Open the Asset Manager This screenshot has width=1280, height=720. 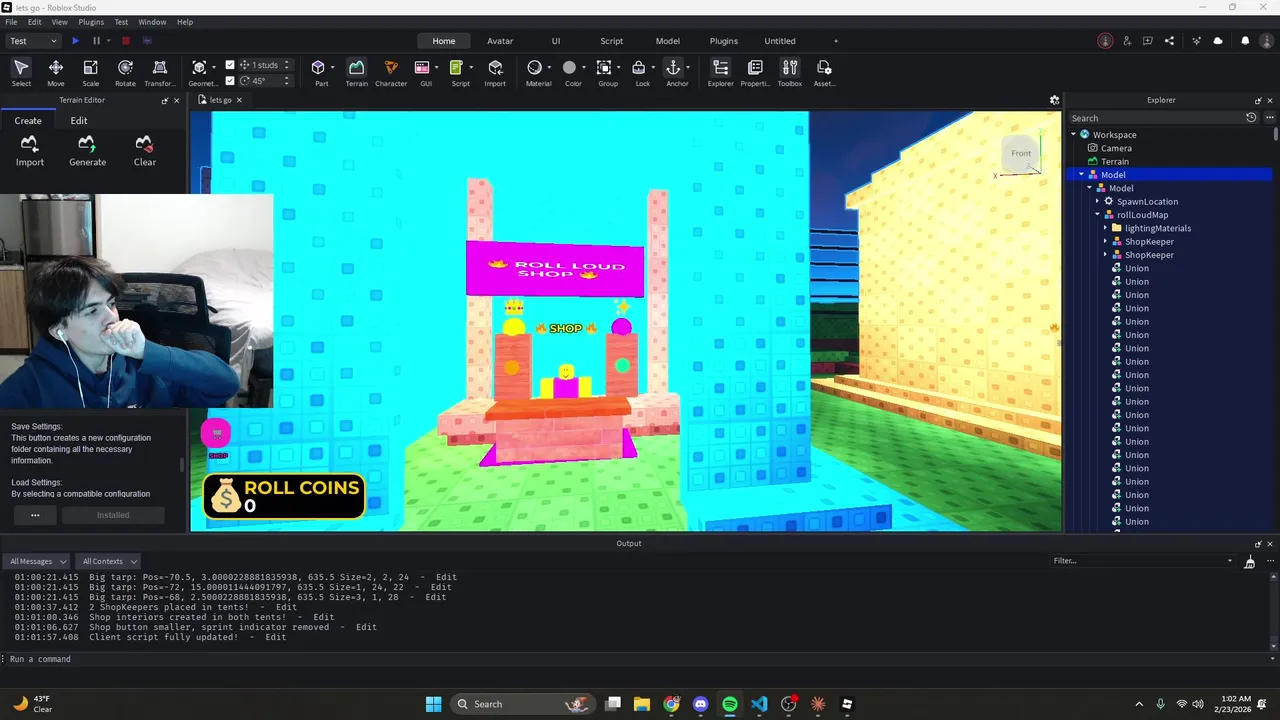coord(824,72)
